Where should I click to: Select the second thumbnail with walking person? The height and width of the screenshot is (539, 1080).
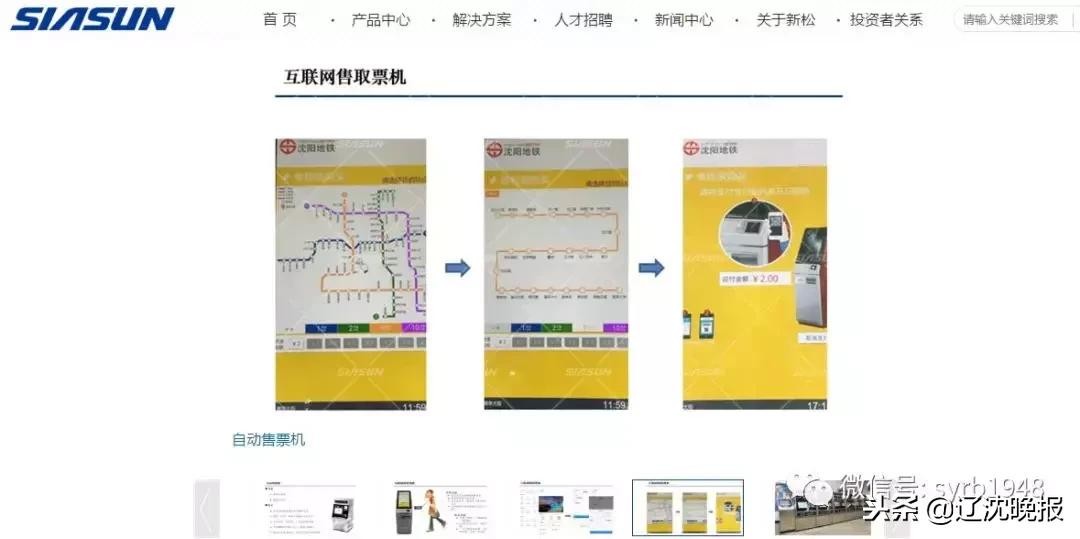441,508
